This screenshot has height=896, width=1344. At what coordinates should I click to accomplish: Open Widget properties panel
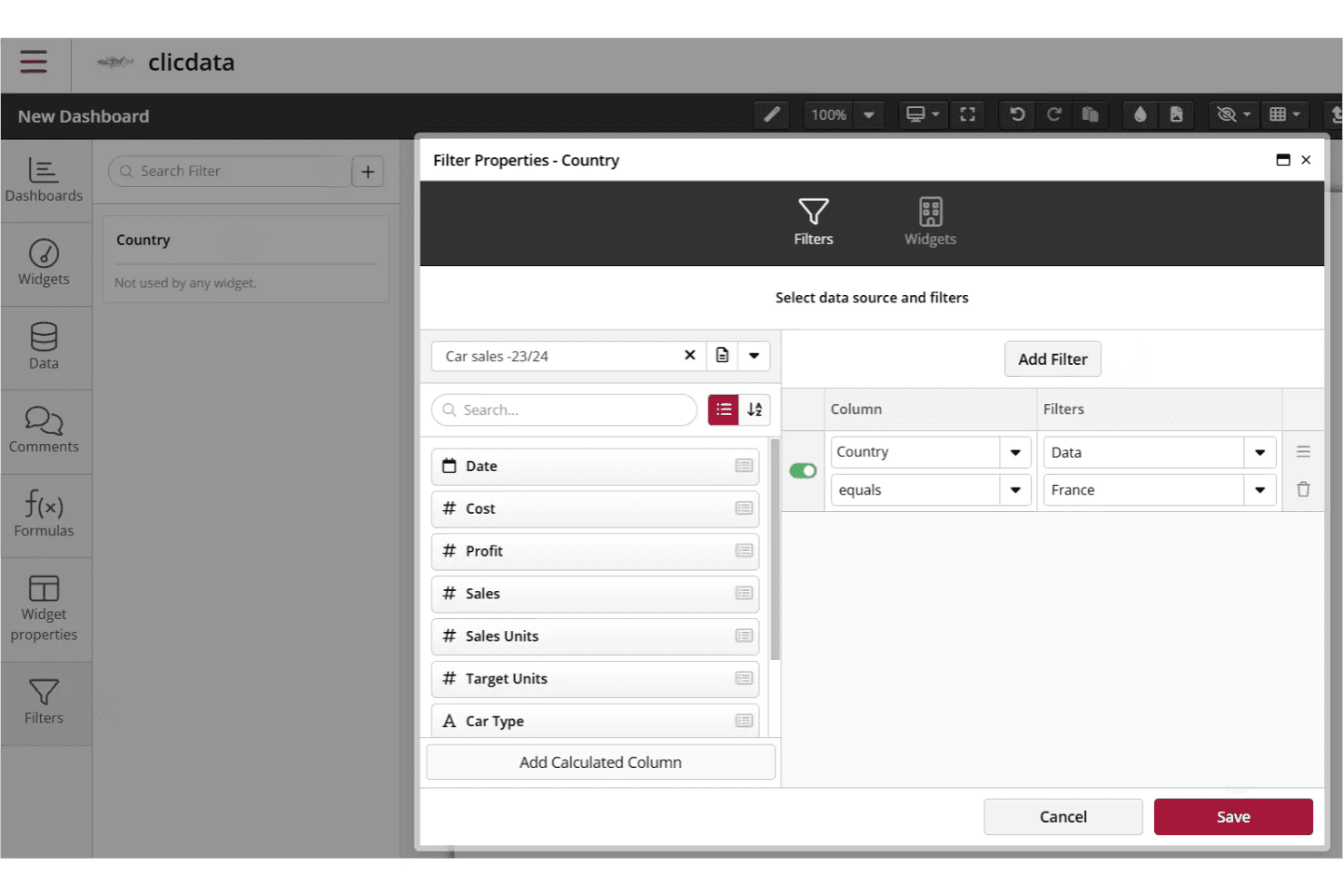click(44, 608)
